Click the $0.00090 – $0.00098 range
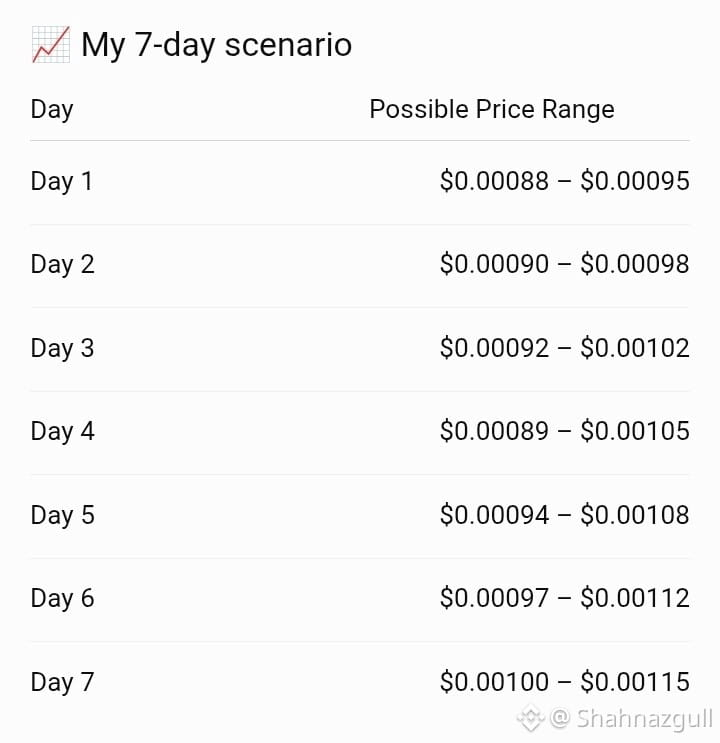 565,264
